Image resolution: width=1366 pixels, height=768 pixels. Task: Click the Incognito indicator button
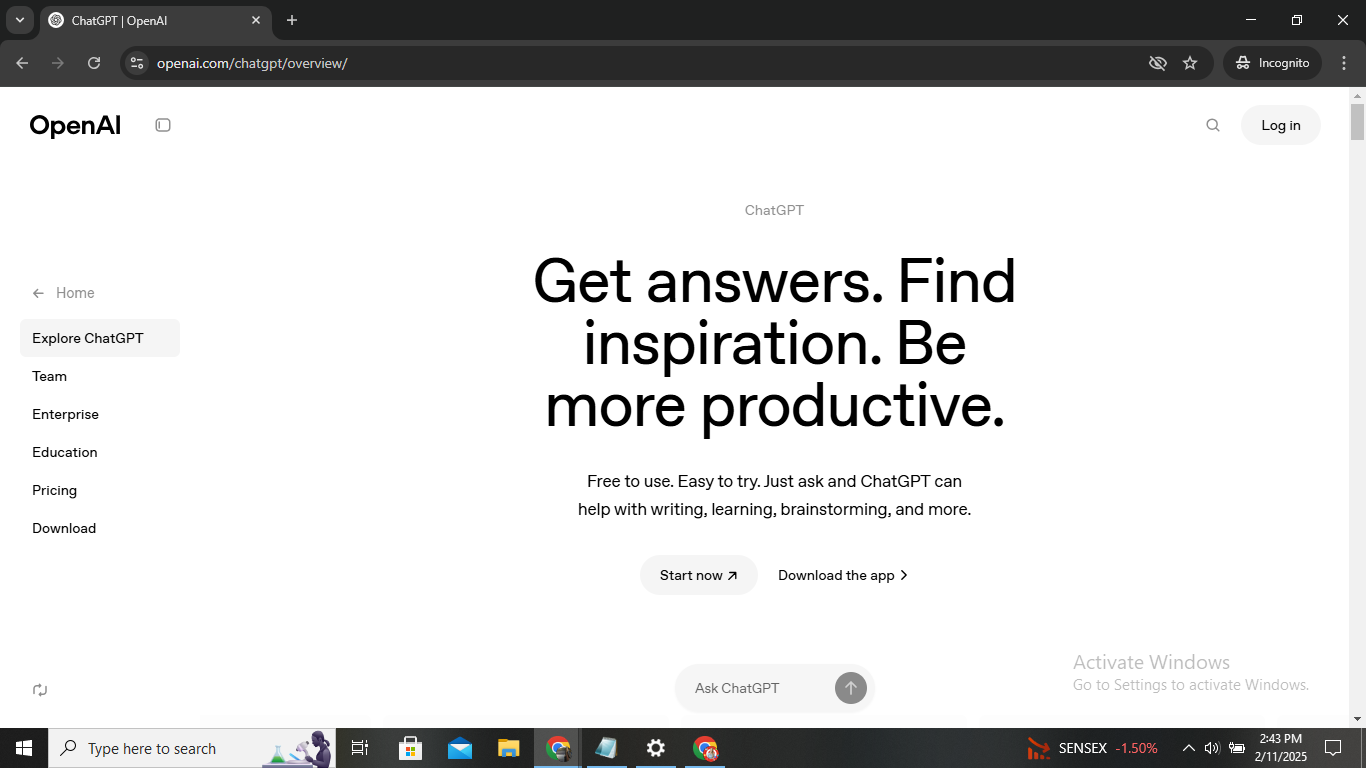coord(1272,63)
